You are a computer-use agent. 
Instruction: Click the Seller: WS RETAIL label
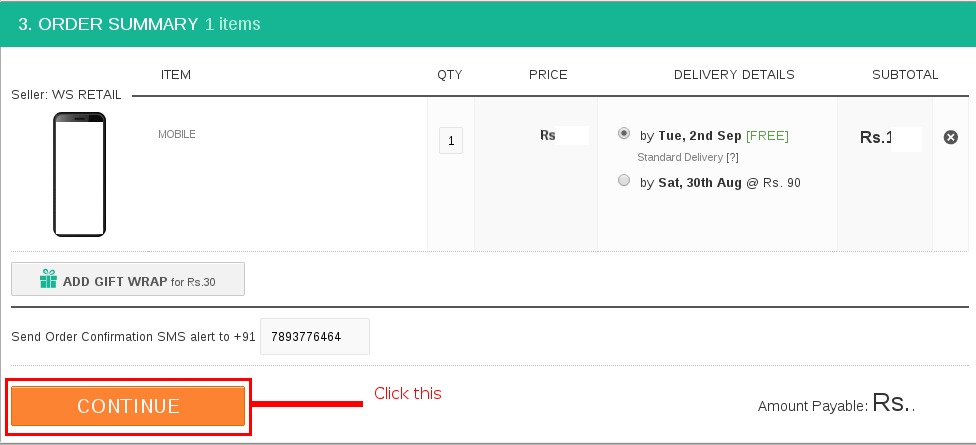(x=67, y=95)
